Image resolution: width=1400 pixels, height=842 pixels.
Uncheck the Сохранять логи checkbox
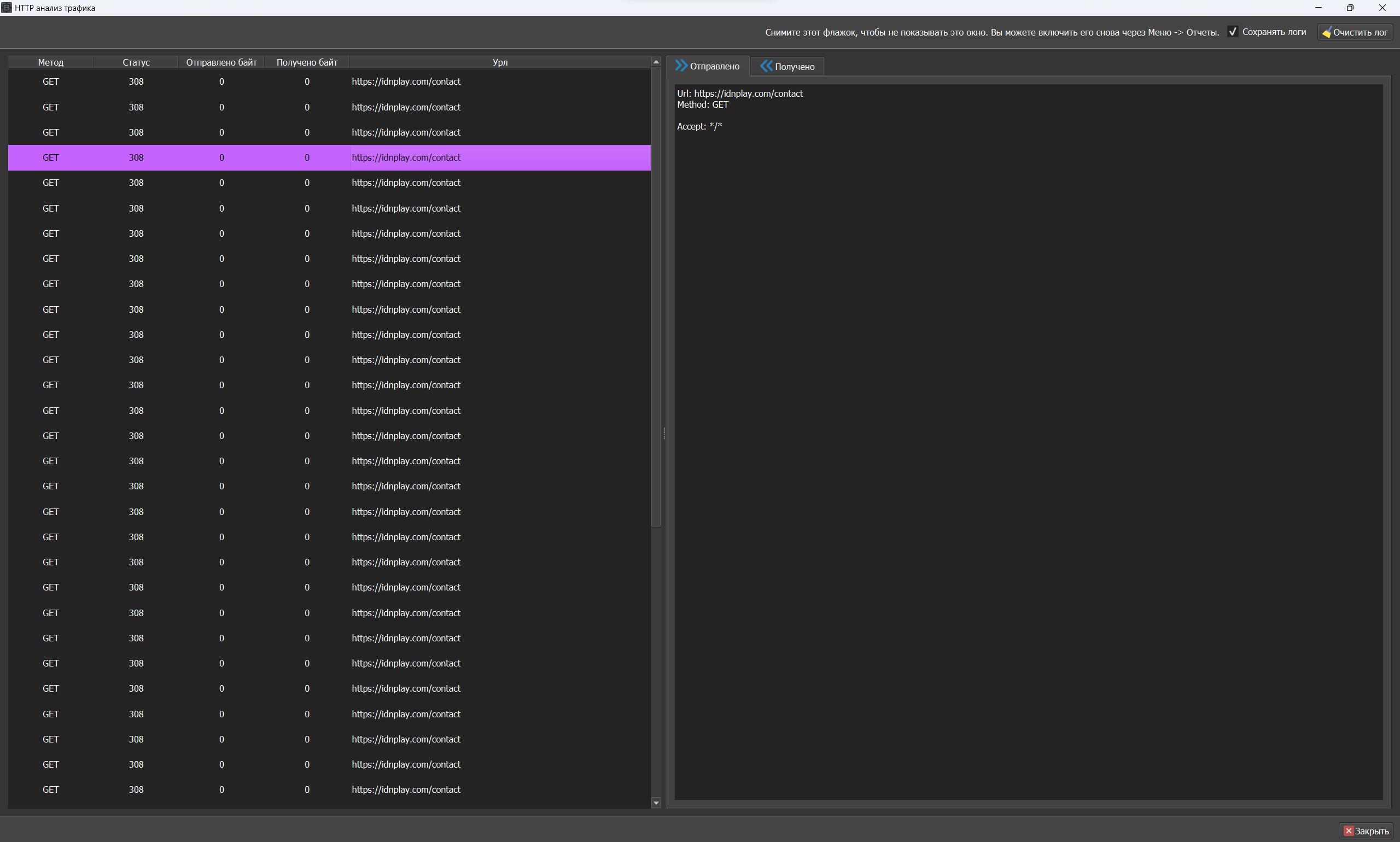click(1232, 32)
